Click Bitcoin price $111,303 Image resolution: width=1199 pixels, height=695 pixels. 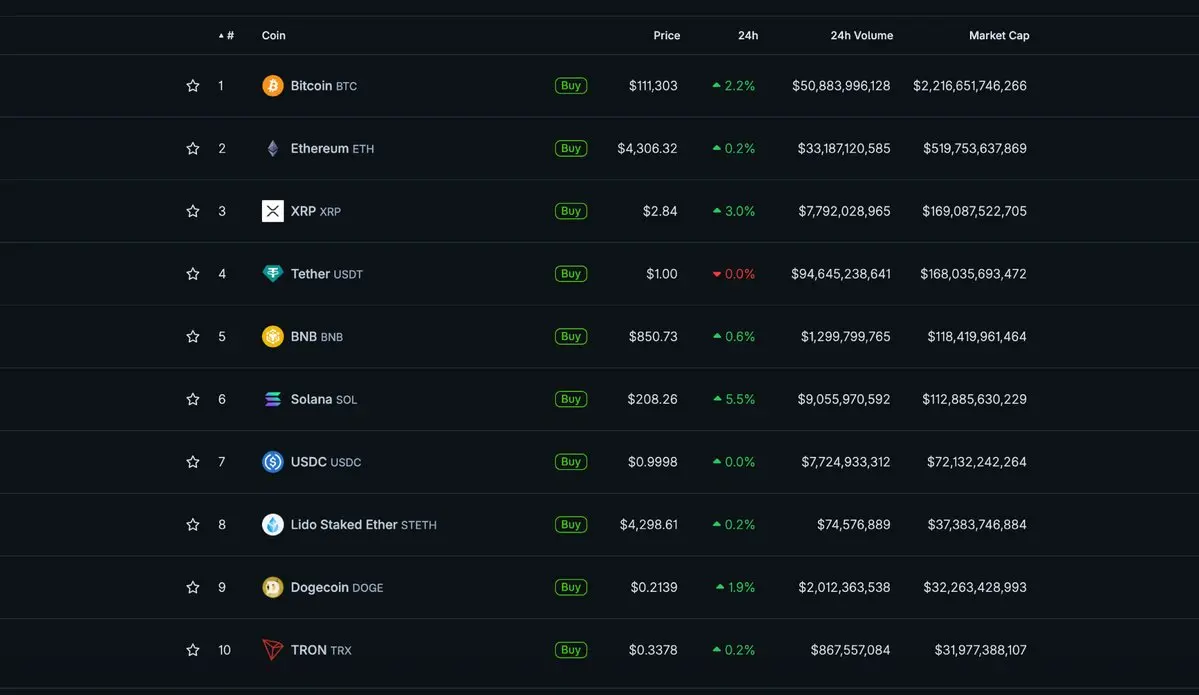point(653,86)
